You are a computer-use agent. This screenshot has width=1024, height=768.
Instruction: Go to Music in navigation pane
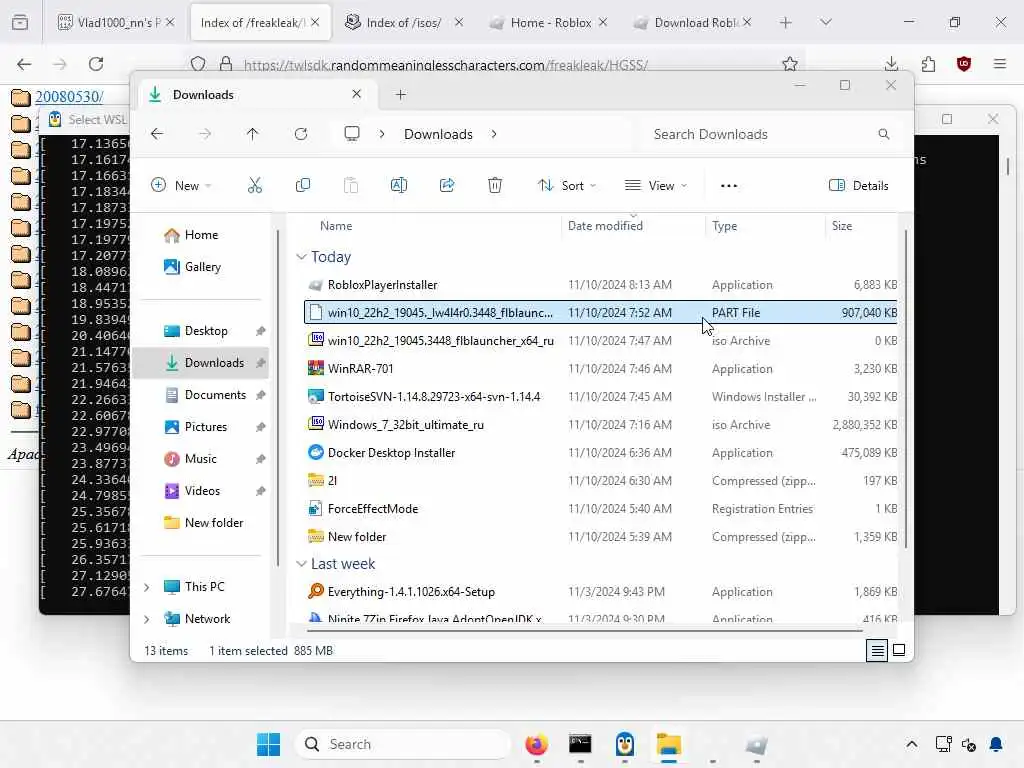(x=200, y=459)
